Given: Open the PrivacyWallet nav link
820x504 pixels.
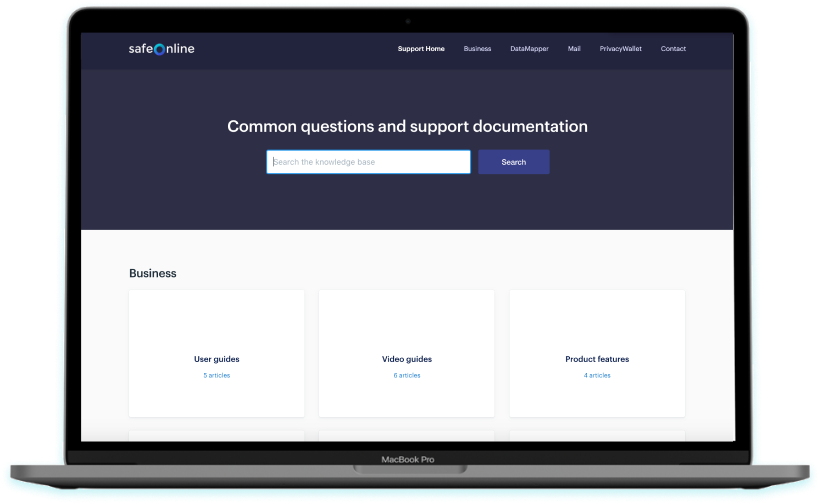Looking at the screenshot, I should [x=621, y=49].
